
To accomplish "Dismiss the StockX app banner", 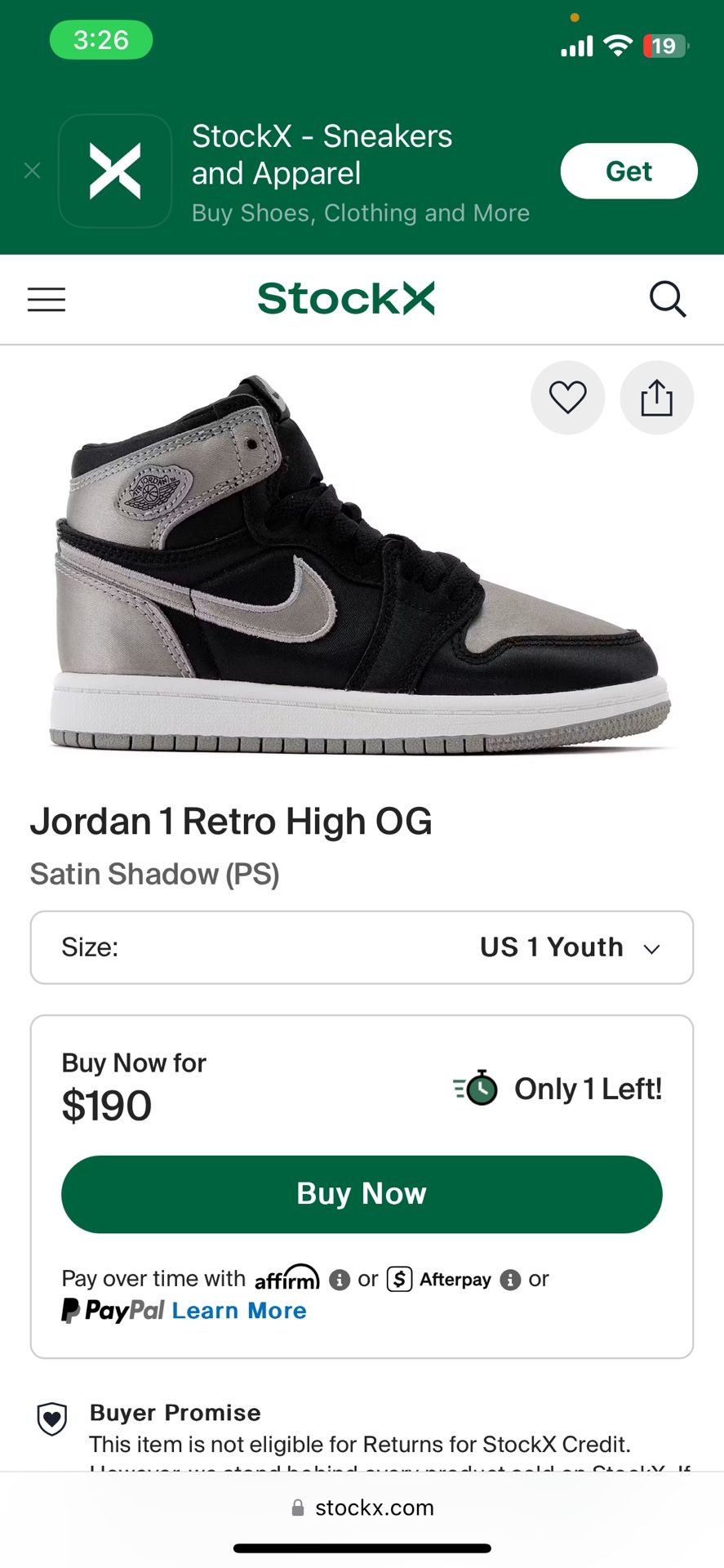I will point(33,171).
